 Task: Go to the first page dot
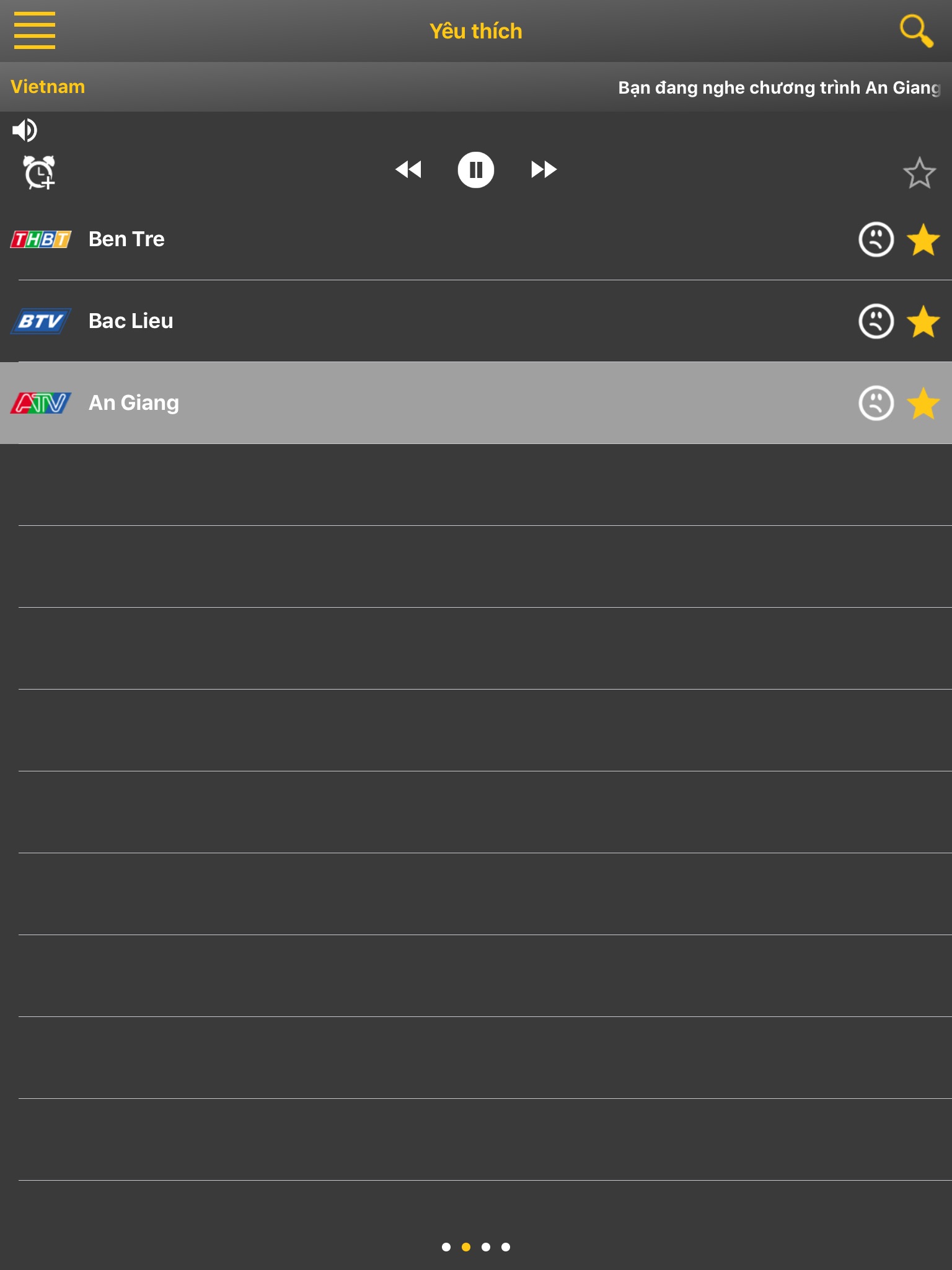[x=446, y=1247]
